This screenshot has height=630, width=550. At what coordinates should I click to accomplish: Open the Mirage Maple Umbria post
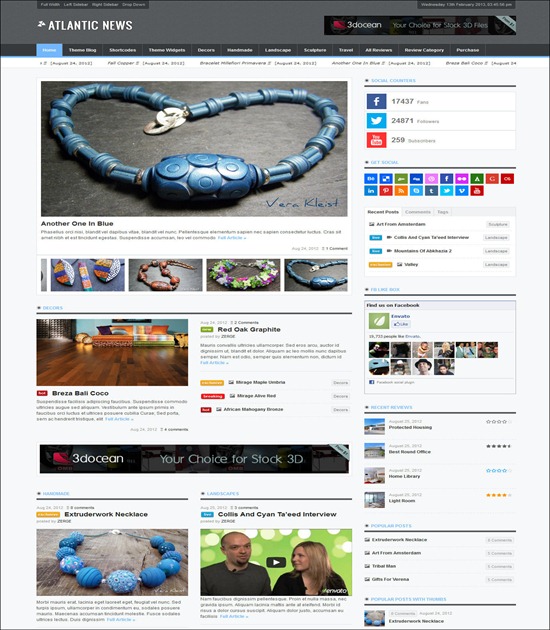click(260, 382)
